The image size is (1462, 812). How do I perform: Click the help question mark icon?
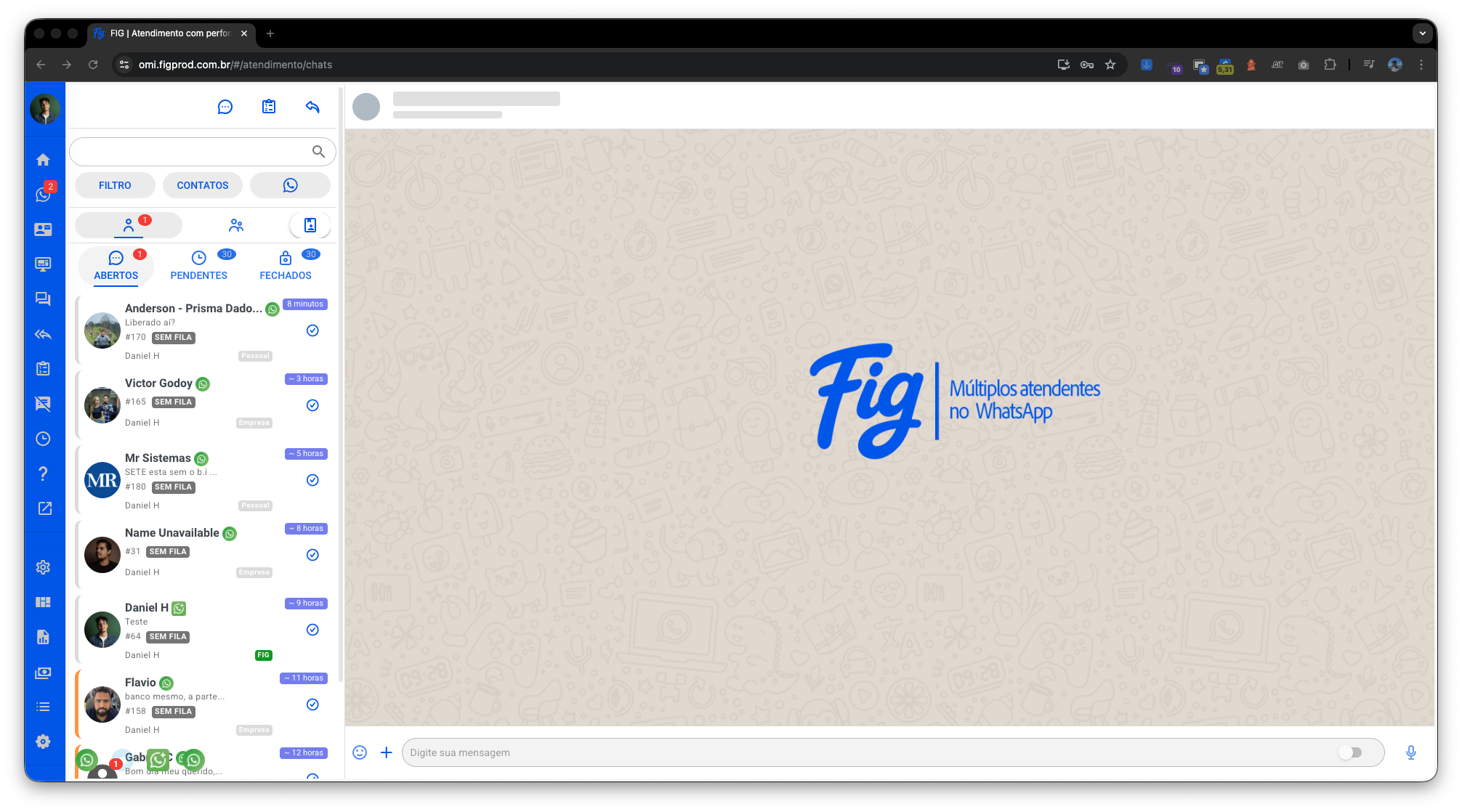(x=43, y=474)
